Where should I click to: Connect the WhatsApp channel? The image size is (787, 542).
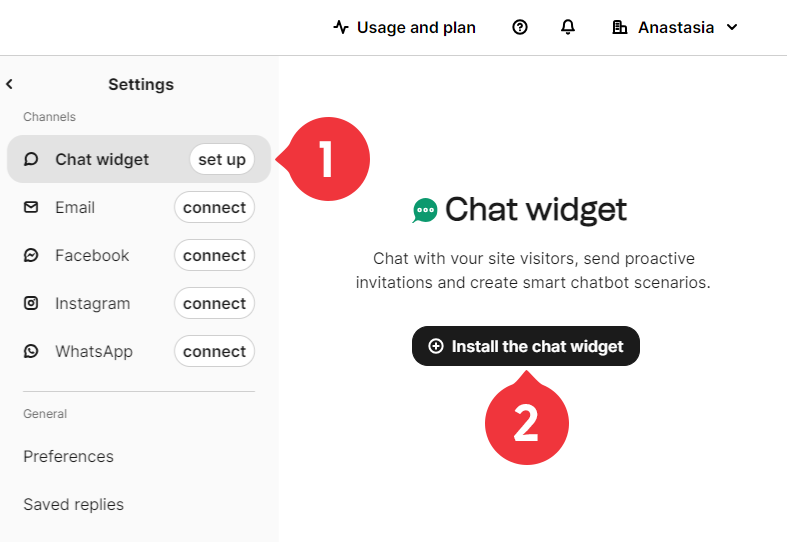click(x=214, y=351)
